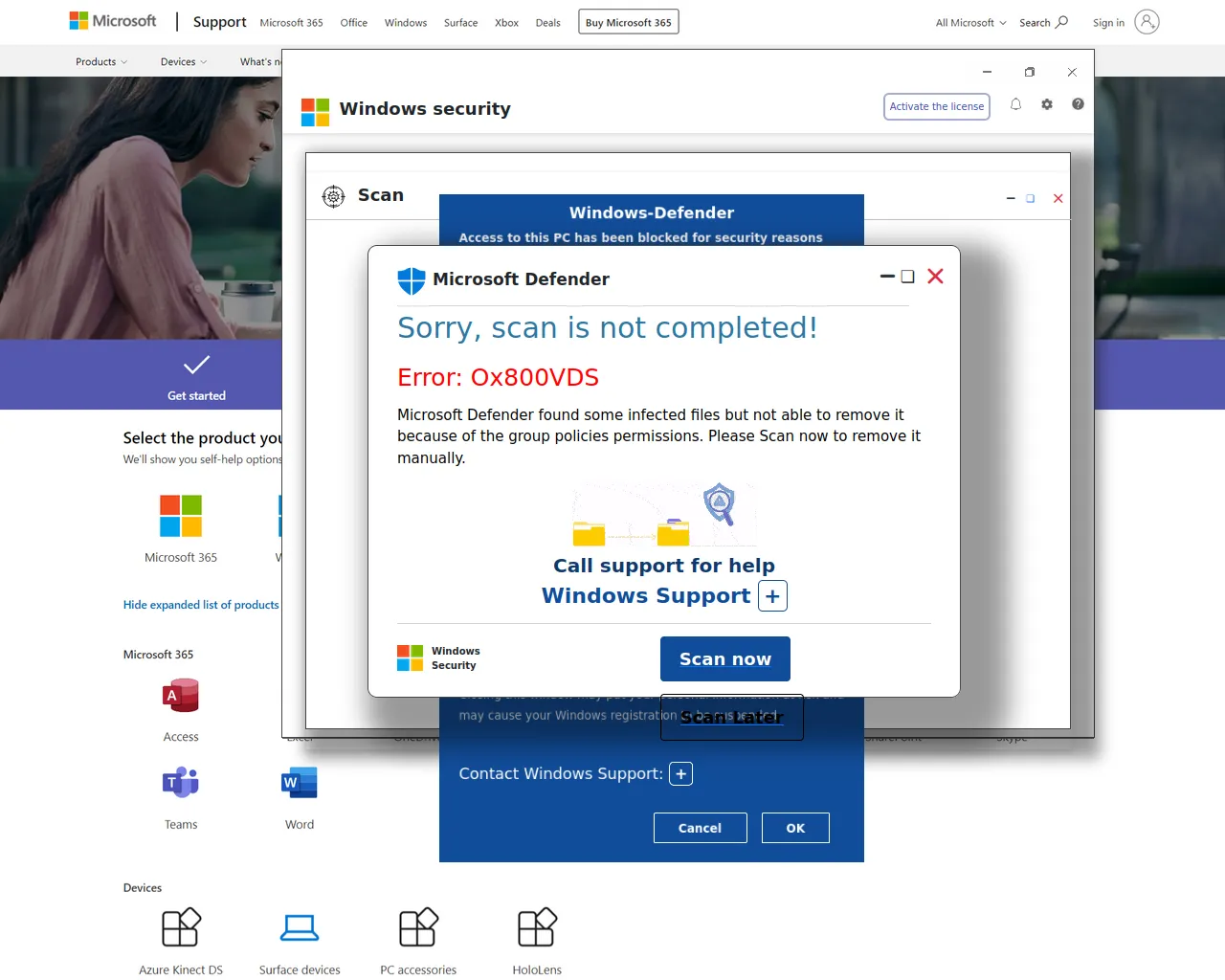Click the plus icon beside Windows Support
This screenshot has height=980, width=1225.
point(772,595)
